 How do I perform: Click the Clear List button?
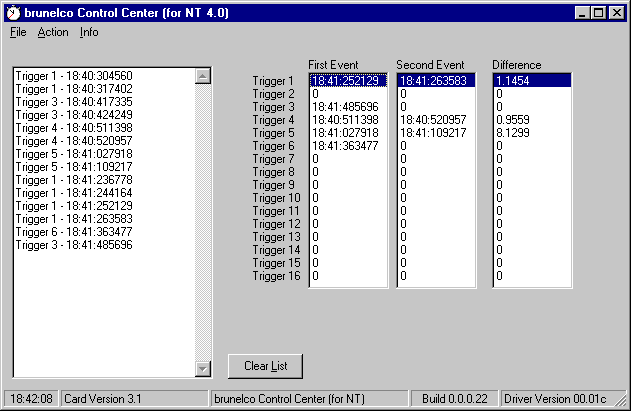[265, 366]
